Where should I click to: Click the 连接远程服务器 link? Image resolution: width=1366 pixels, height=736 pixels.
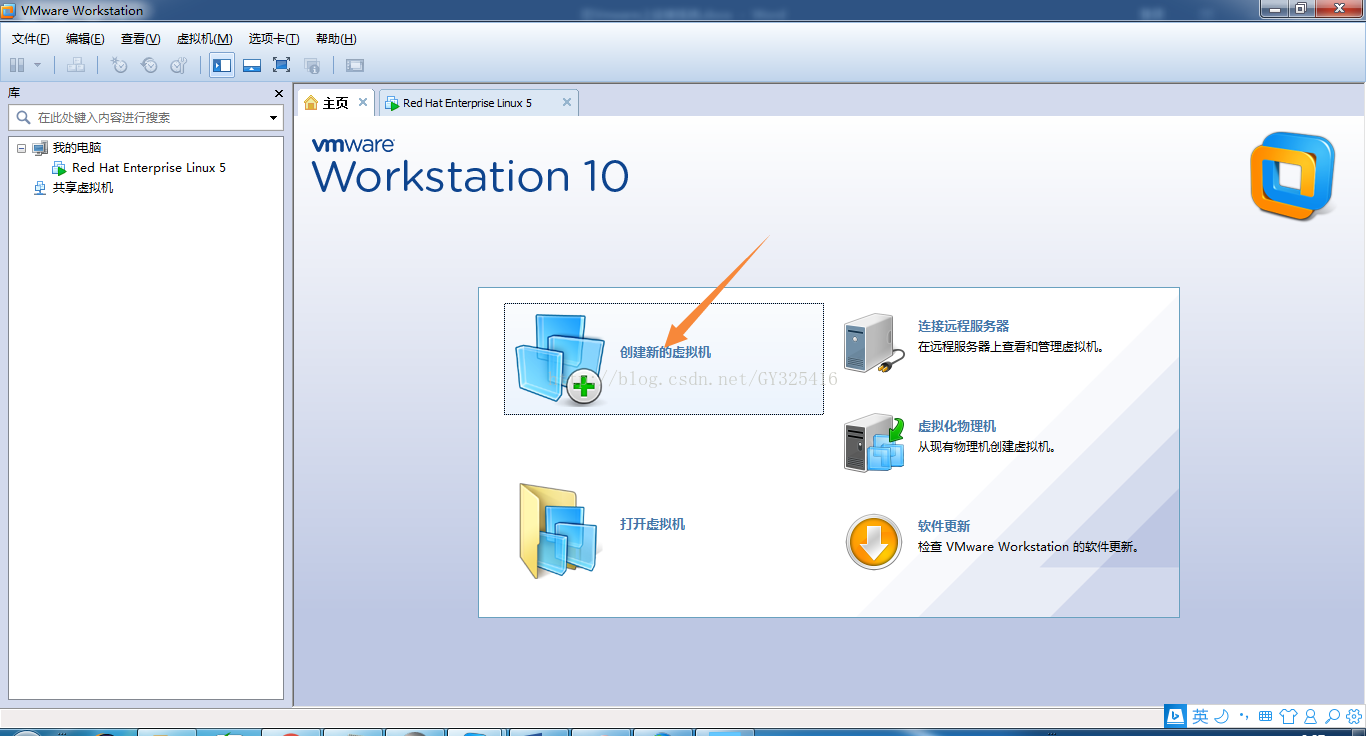point(964,326)
